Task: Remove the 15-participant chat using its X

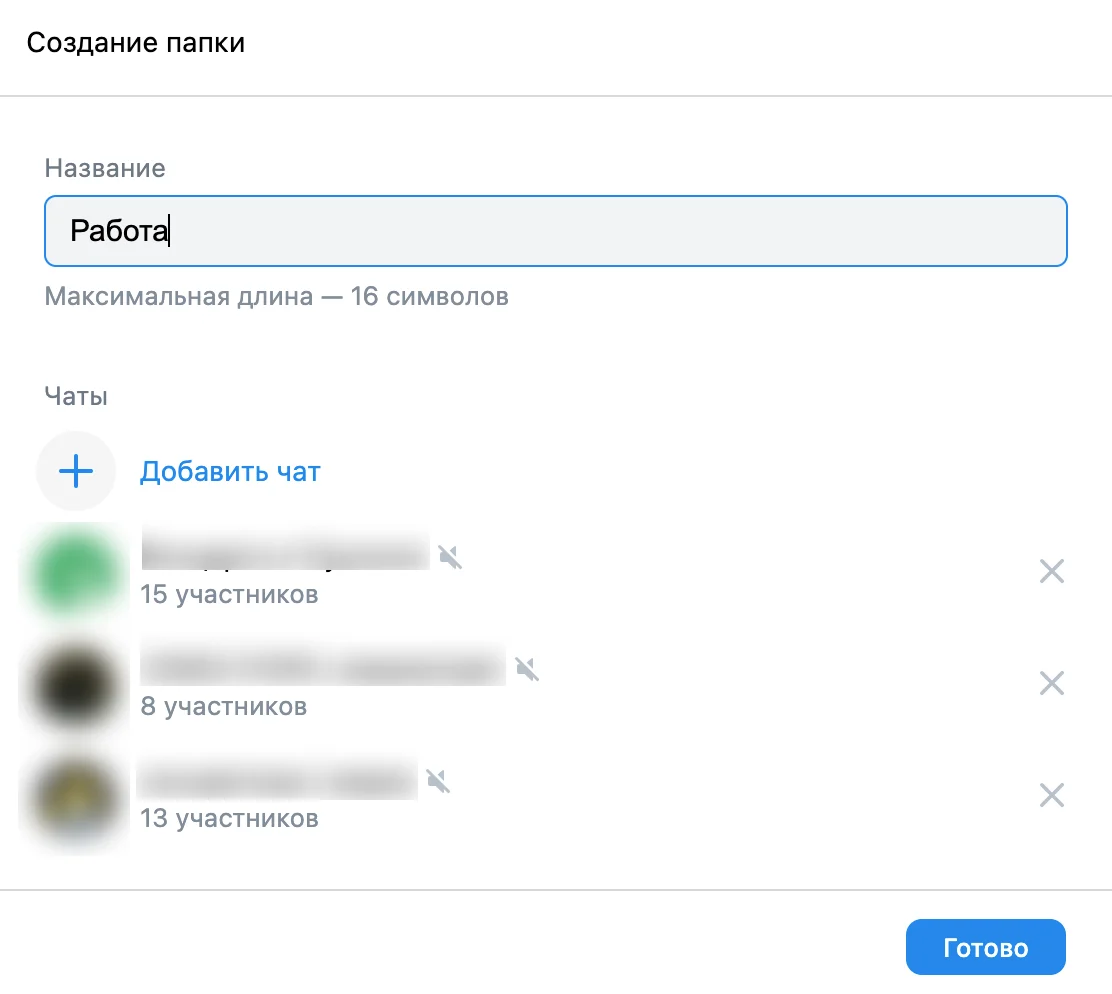Action: pos(1052,571)
